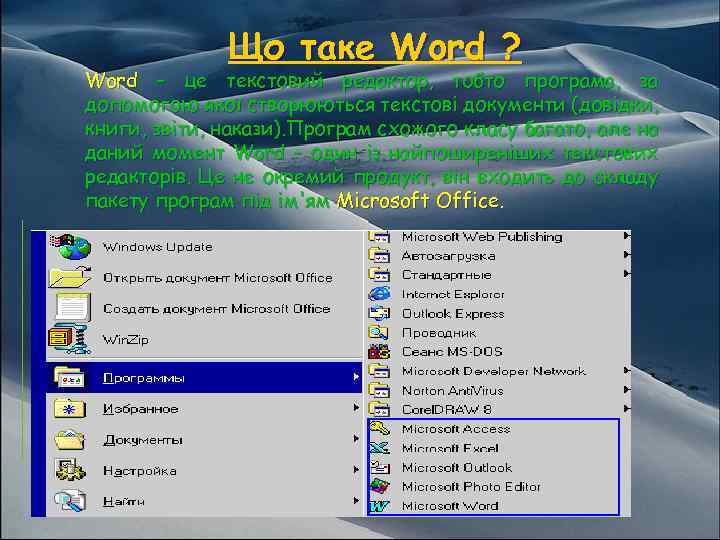
Task: Click the Стандартные folder icon
Action: coord(379,275)
